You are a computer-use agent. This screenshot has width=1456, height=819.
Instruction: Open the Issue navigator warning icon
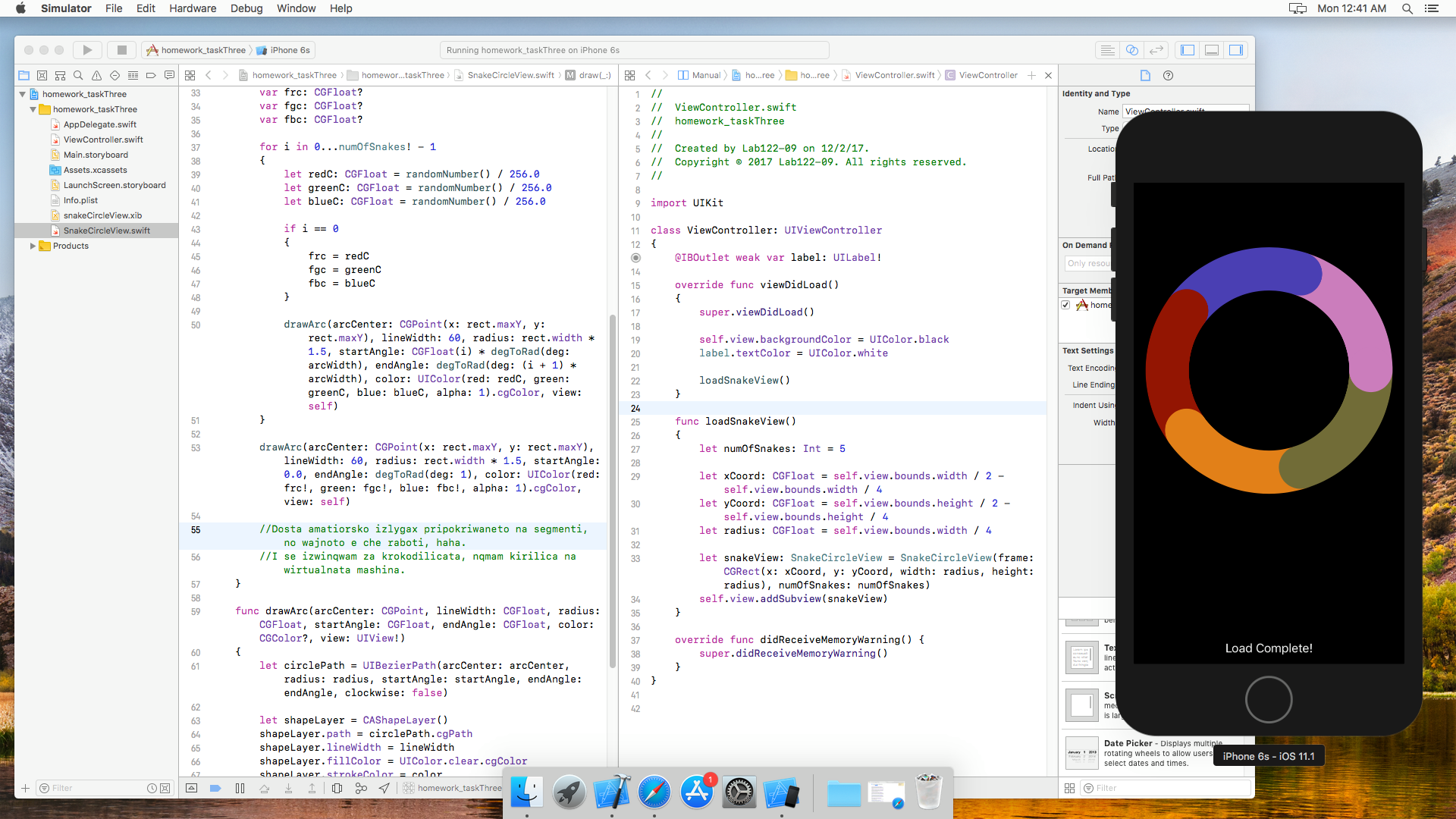click(x=96, y=75)
